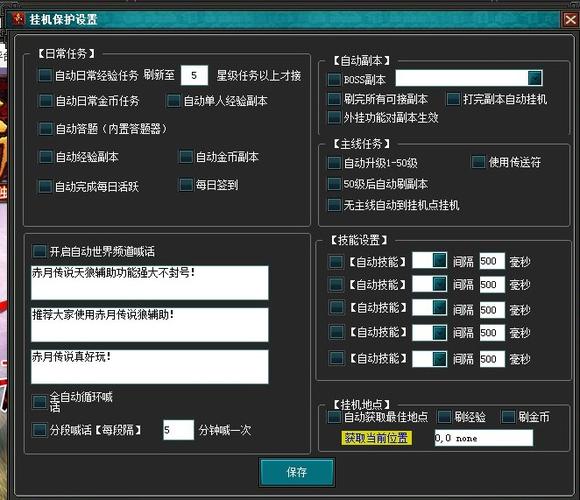Click the position field showing 0,0 none
The image size is (580, 500).
click(483, 438)
